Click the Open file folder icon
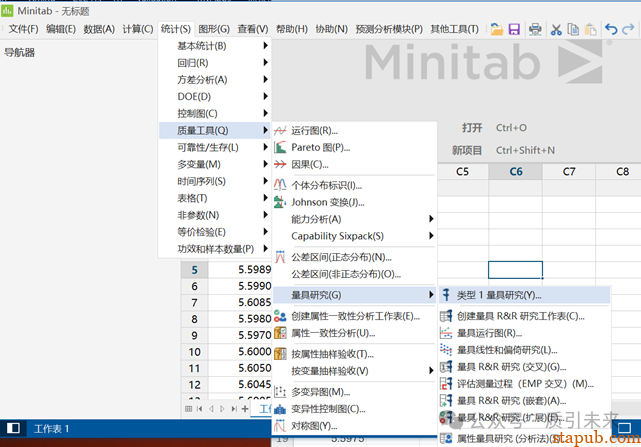The width and height of the screenshot is (641, 447). [497, 30]
